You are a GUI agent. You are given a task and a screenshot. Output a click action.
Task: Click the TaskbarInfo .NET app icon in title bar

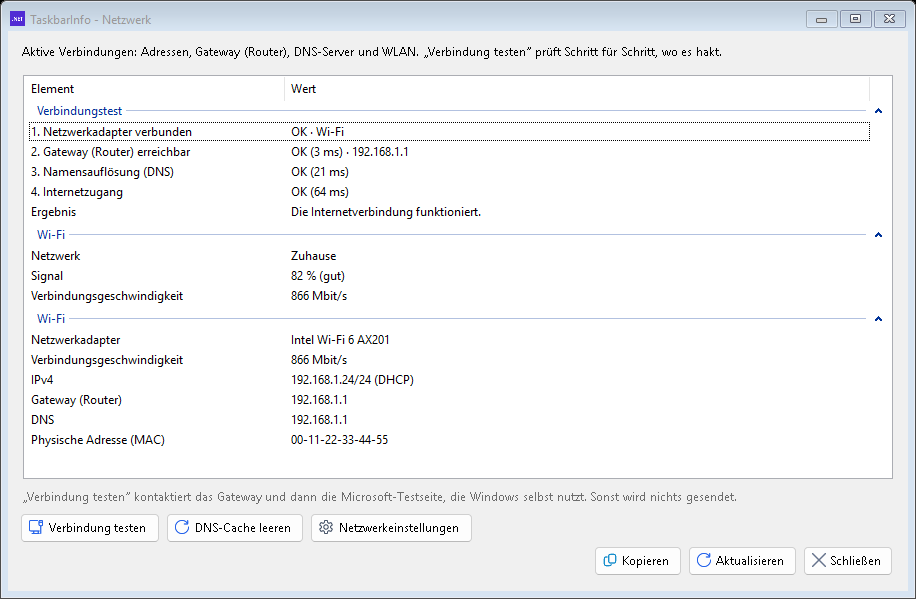coord(18,19)
